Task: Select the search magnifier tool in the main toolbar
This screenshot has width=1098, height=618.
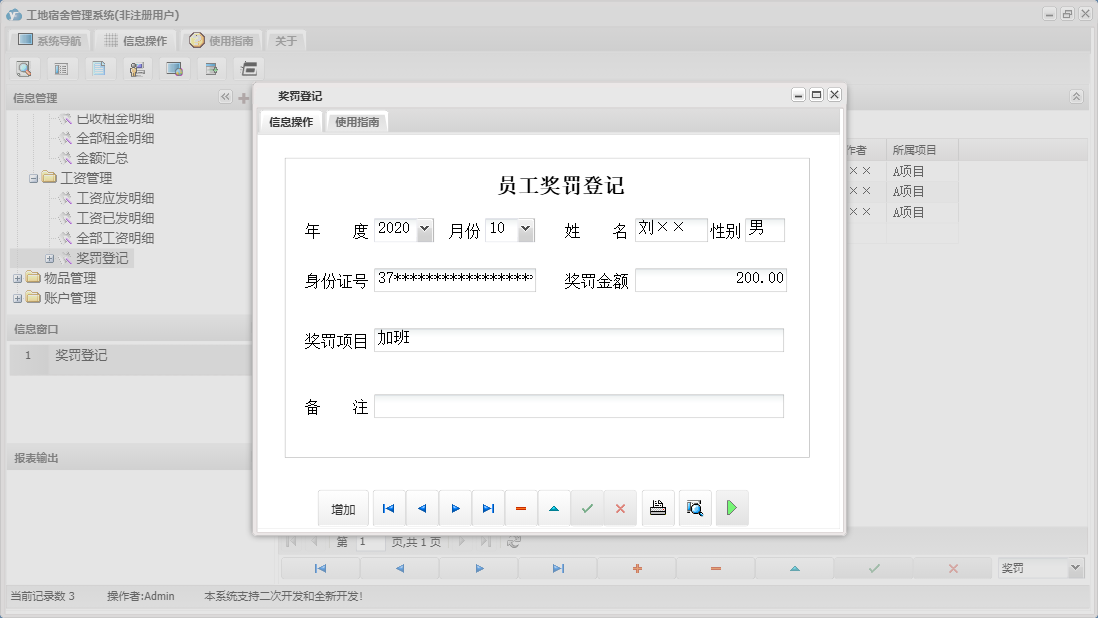Action: coord(24,68)
